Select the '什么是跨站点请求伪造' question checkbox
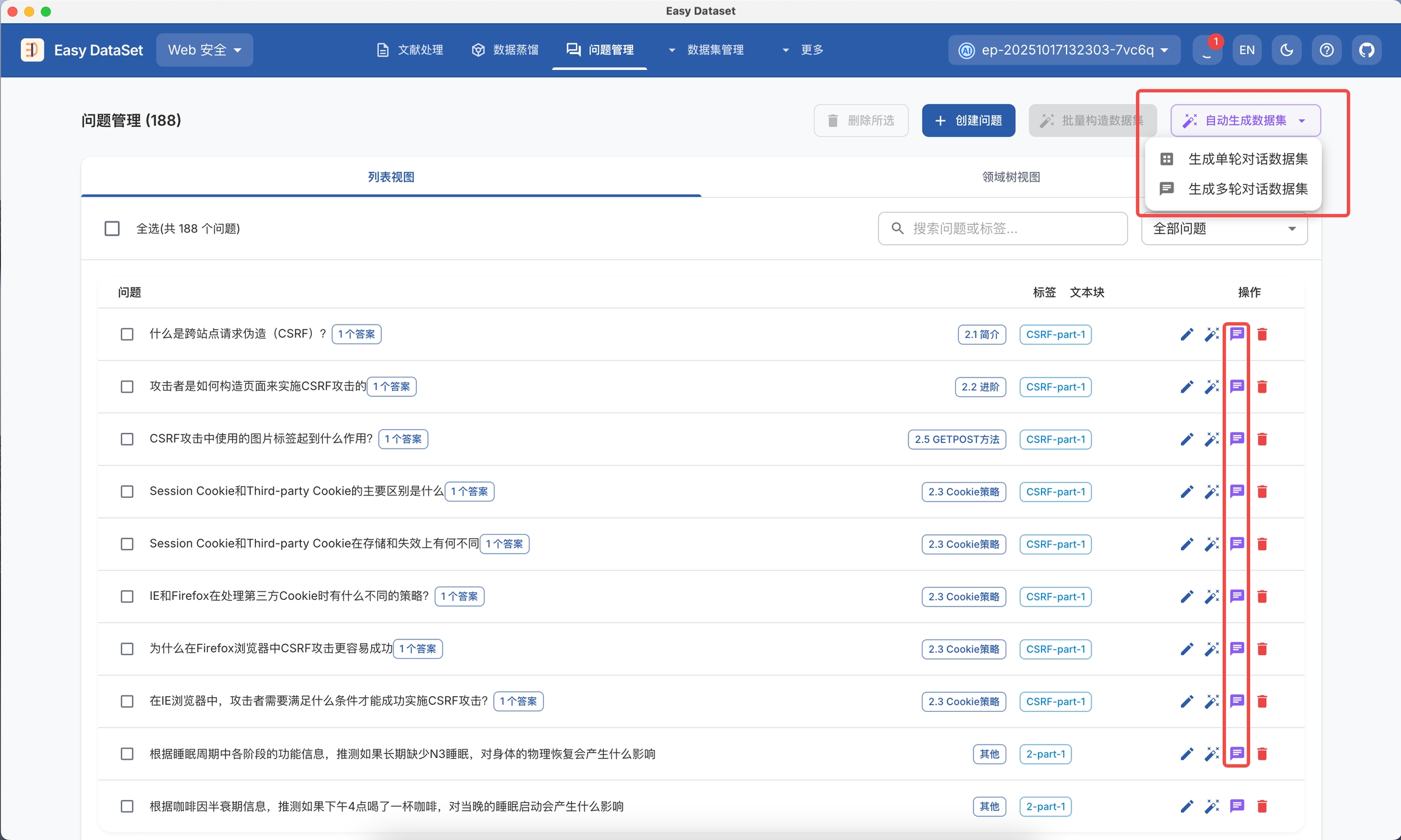This screenshot has width=1401, height=840. click(x=127, y=334)
